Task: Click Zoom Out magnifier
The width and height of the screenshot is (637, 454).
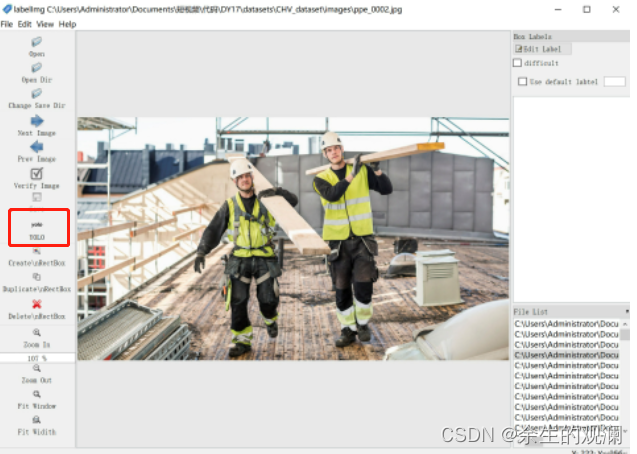Action: tap(37, 368)
